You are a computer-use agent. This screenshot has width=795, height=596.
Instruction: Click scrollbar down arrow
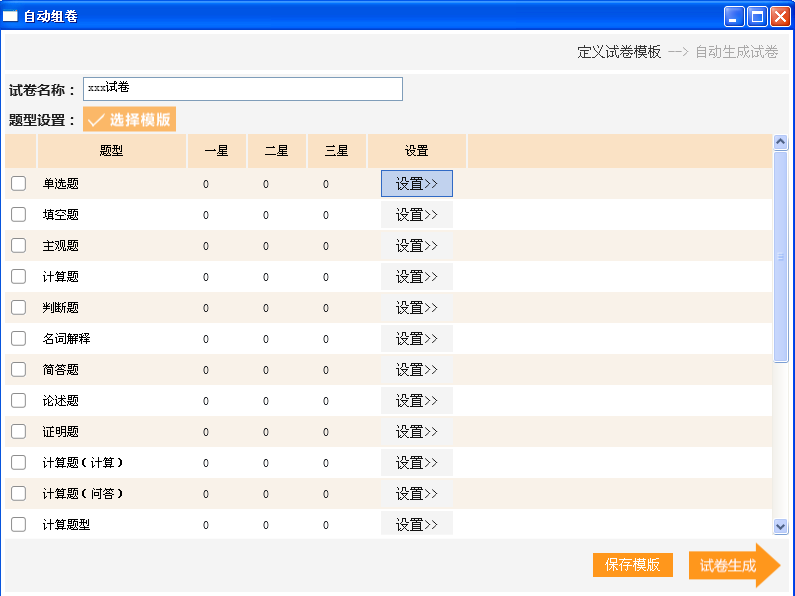[x=780, y=527]
